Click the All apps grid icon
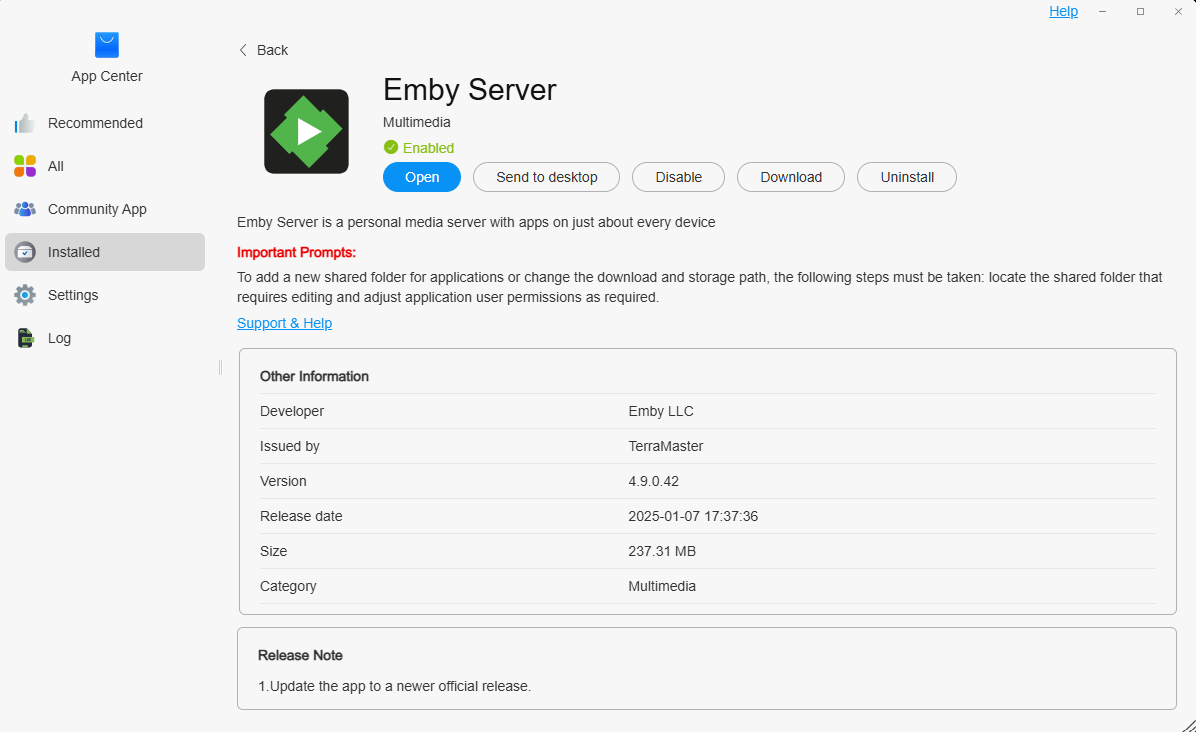Screen dimensions: 1196x732 pyautogui.click(x=24, y=165)
